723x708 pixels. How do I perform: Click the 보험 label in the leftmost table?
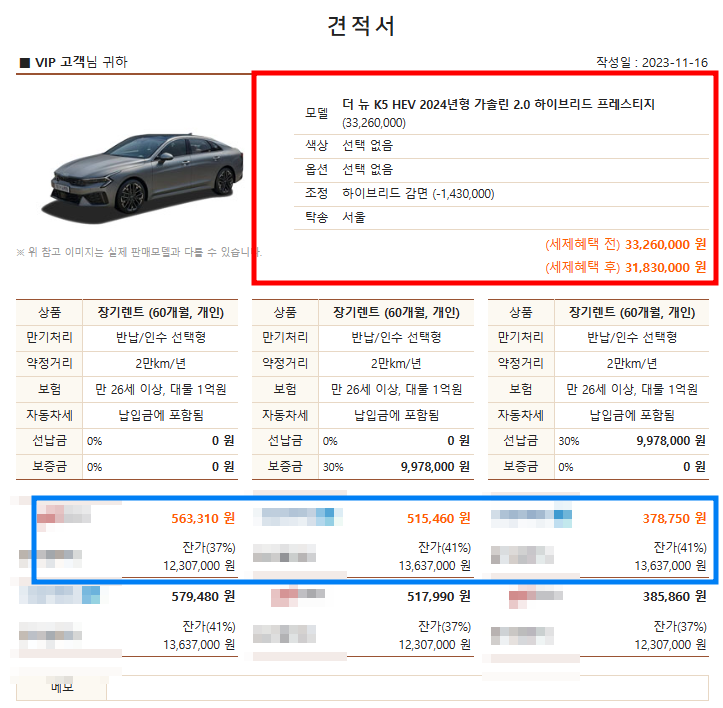pos(49,390)
